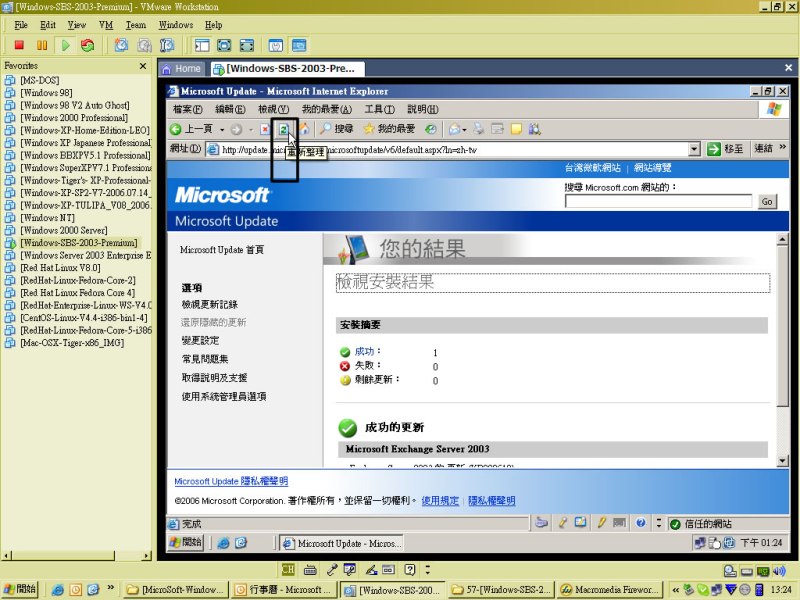Click the 使用系統管理員選項 link
Screen dimensions: 800x600
click(x=223, y=396)
